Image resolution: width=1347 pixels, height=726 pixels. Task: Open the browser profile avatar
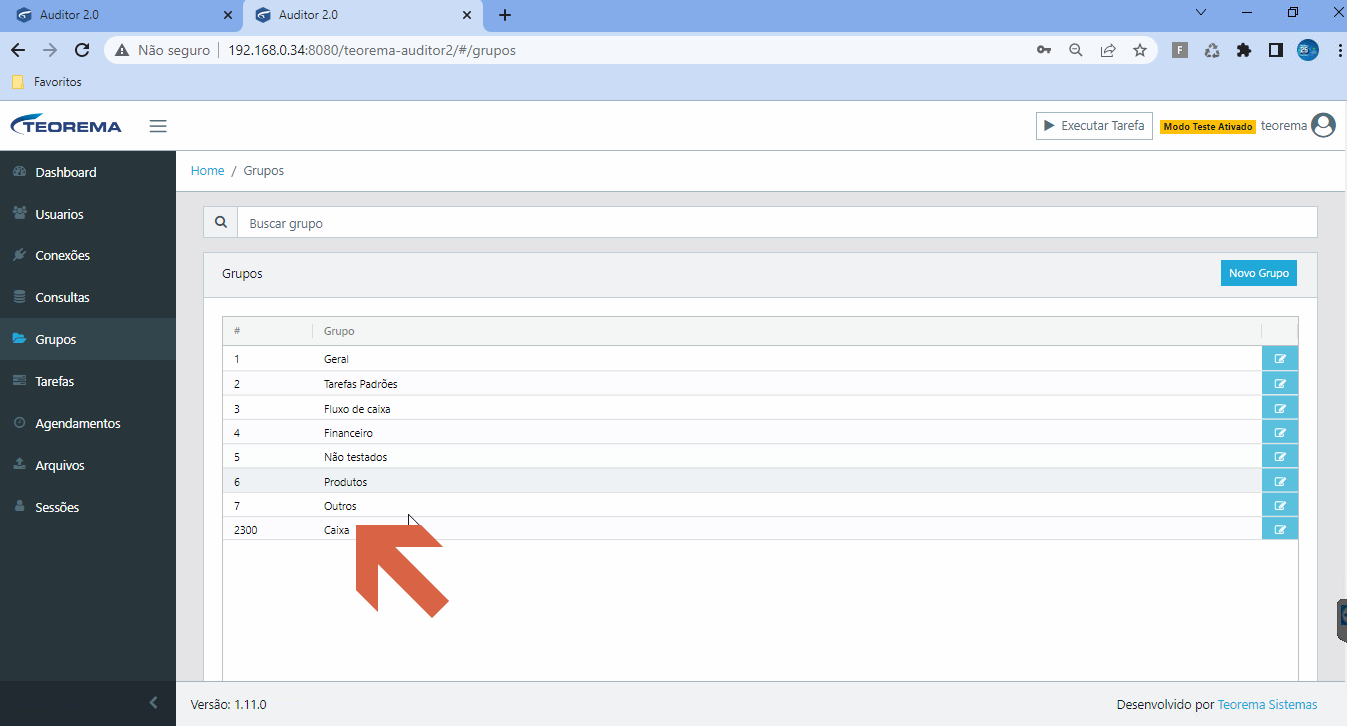click(1307, 50)
